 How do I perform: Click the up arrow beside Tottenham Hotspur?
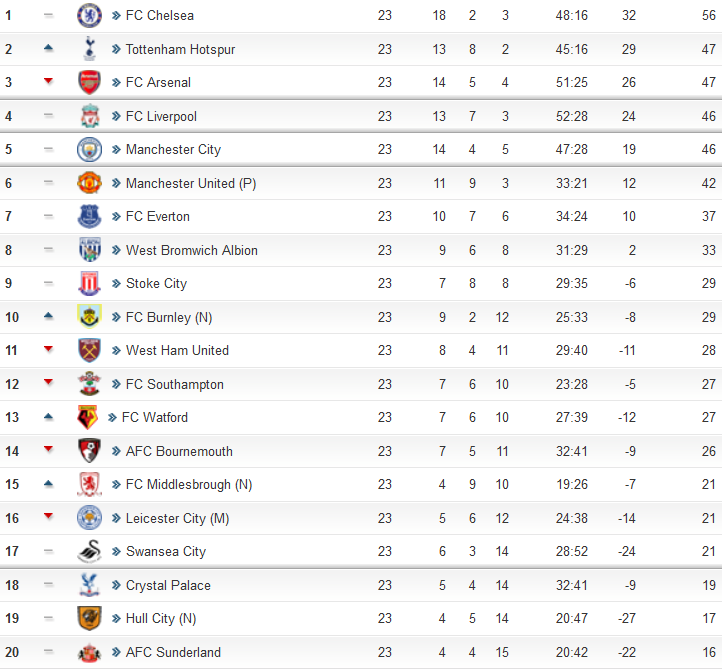48,47
